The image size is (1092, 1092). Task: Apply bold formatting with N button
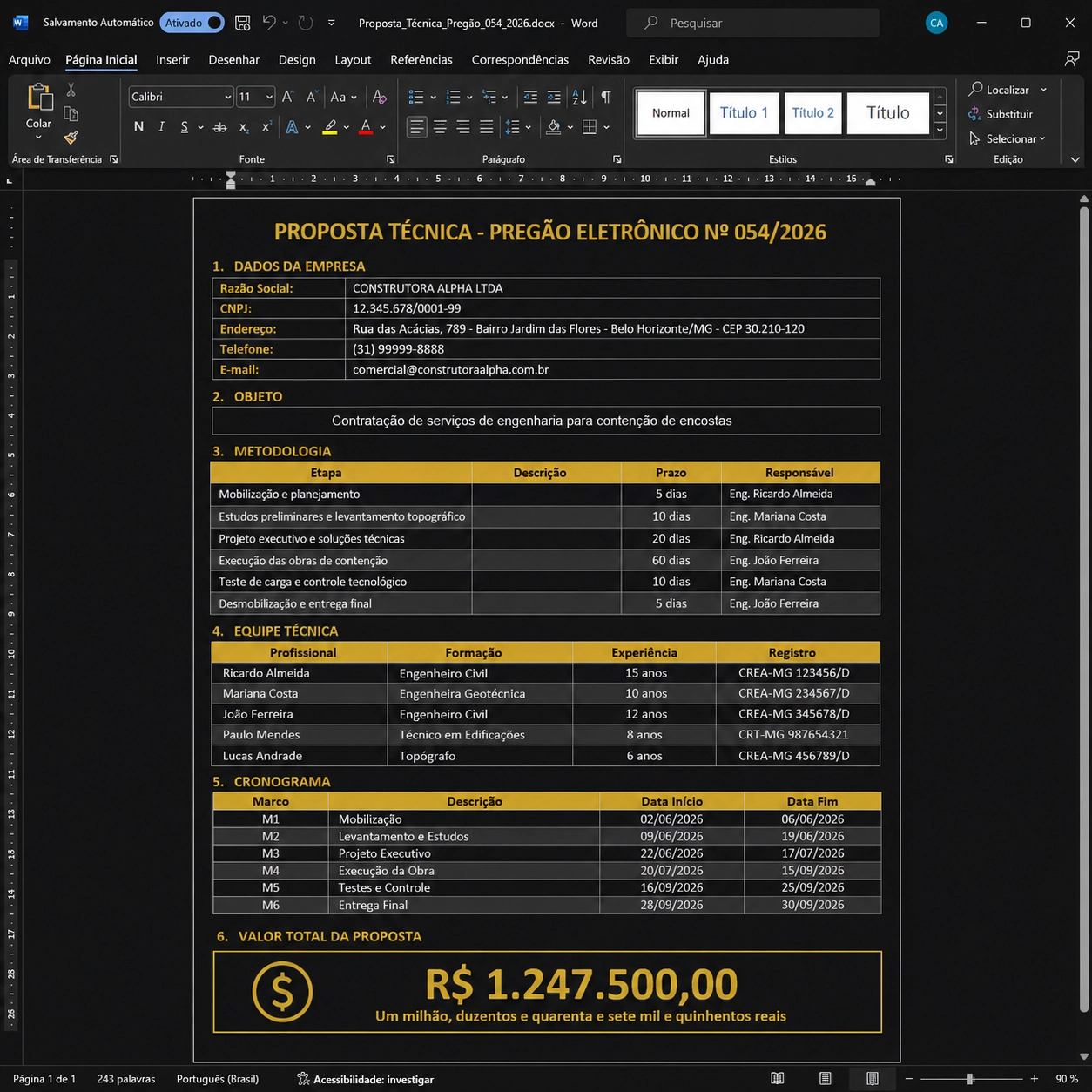coord(138,127)
